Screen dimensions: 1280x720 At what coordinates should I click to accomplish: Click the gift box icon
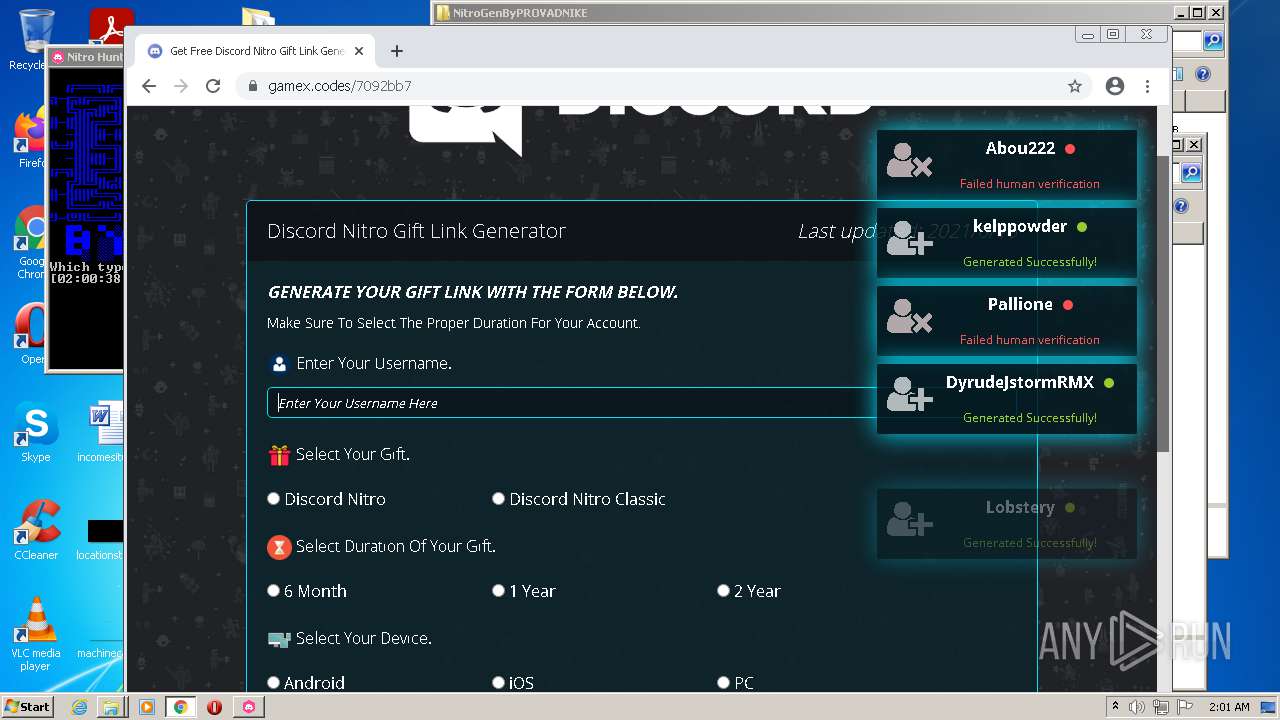(279, 455)
